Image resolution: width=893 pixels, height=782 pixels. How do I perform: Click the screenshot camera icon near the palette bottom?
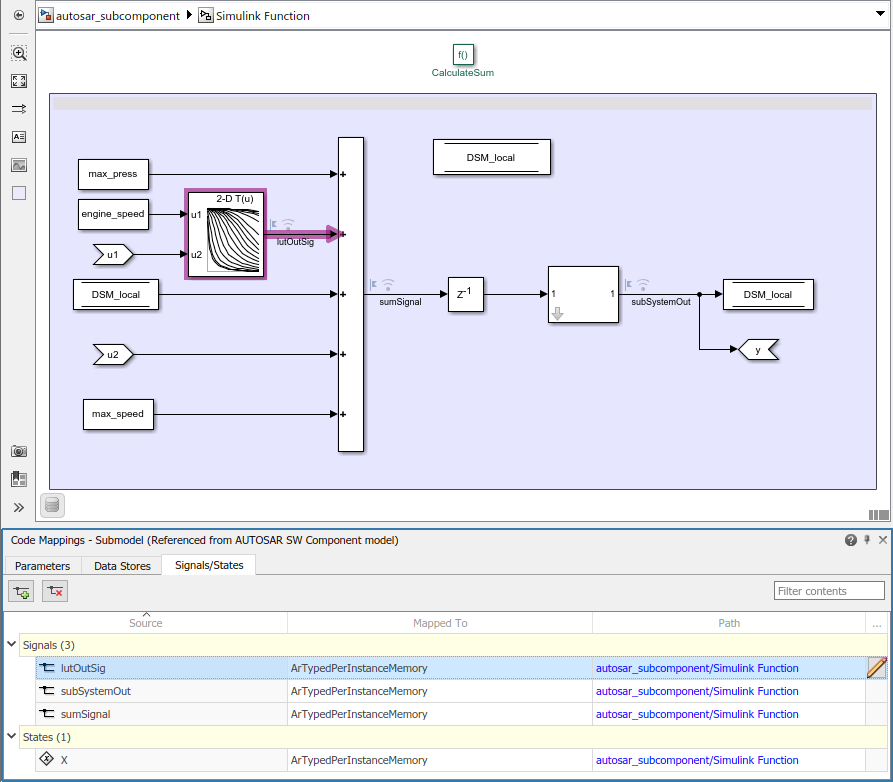point(18,451)
